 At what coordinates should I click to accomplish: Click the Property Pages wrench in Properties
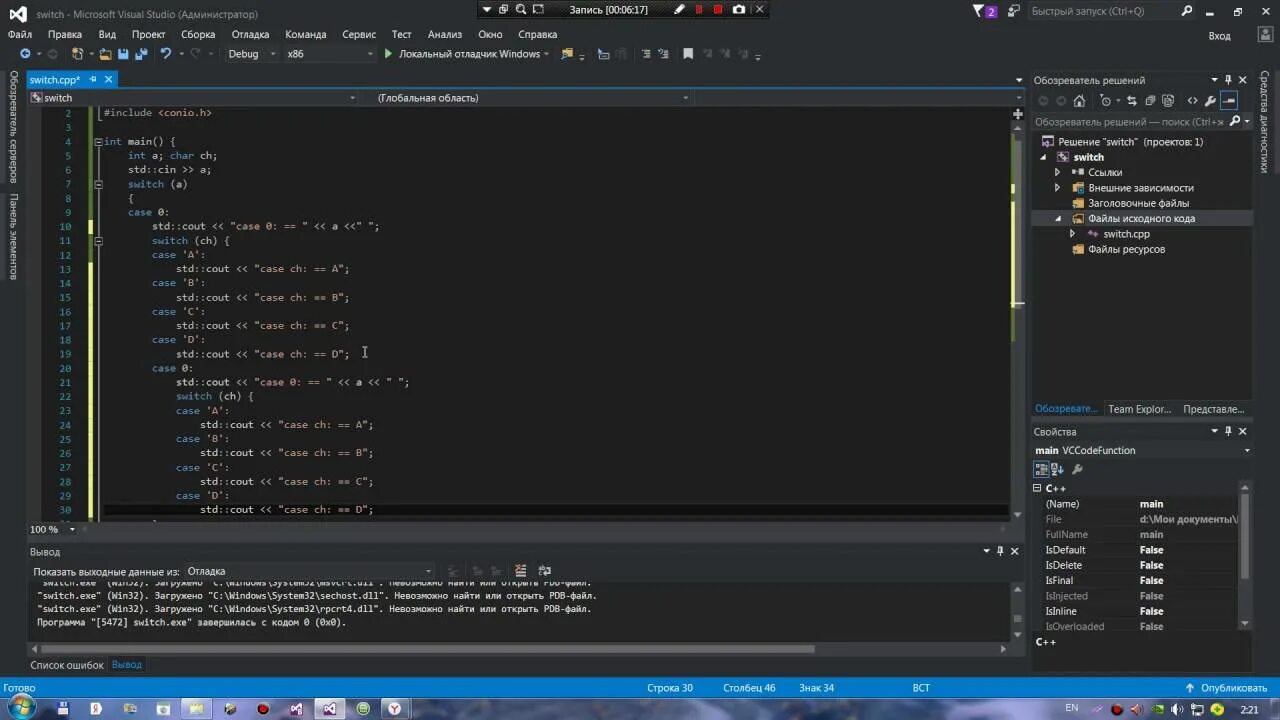point(1077,469)
